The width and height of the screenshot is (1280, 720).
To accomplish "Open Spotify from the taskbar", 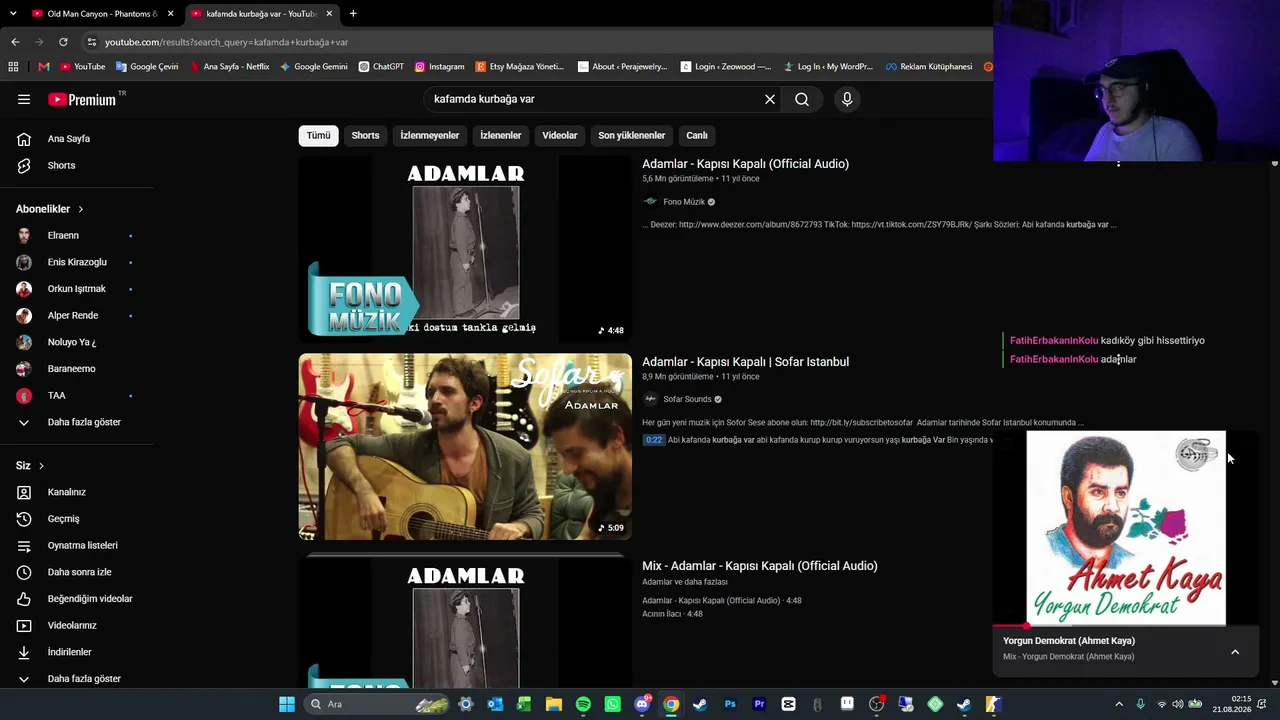I will 583,704.
